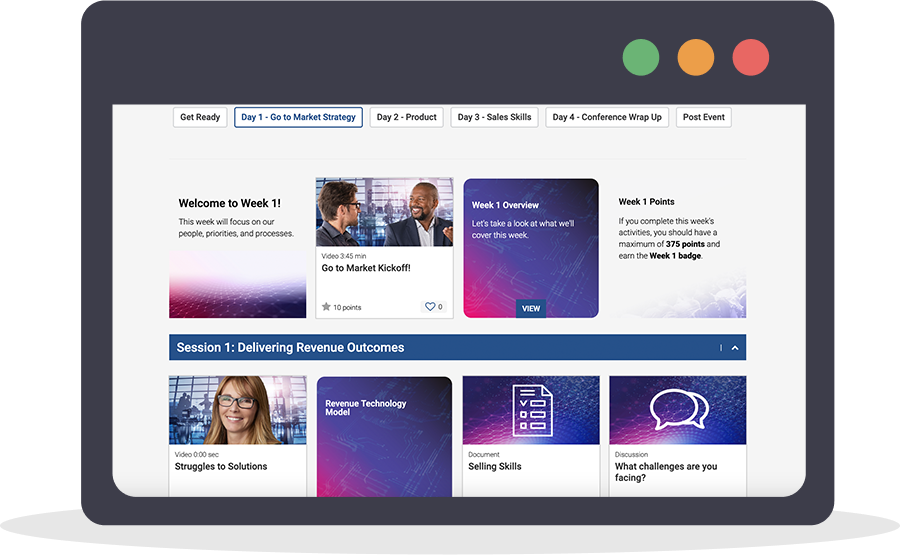
Task: Switch to the Get Ready tab
Action: [200, 118]
